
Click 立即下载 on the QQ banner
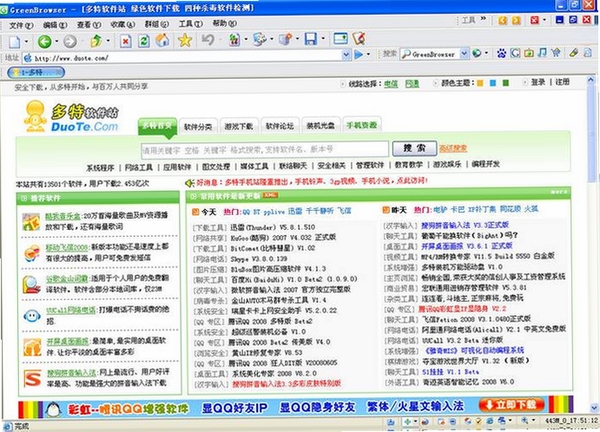512,405
